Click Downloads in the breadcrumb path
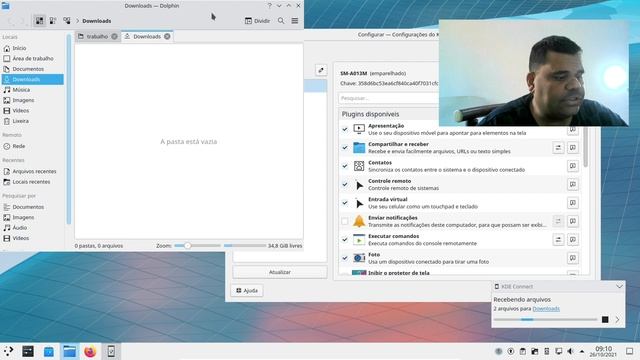640x360 pixels. pyautogui.click(x=97, y=21)
